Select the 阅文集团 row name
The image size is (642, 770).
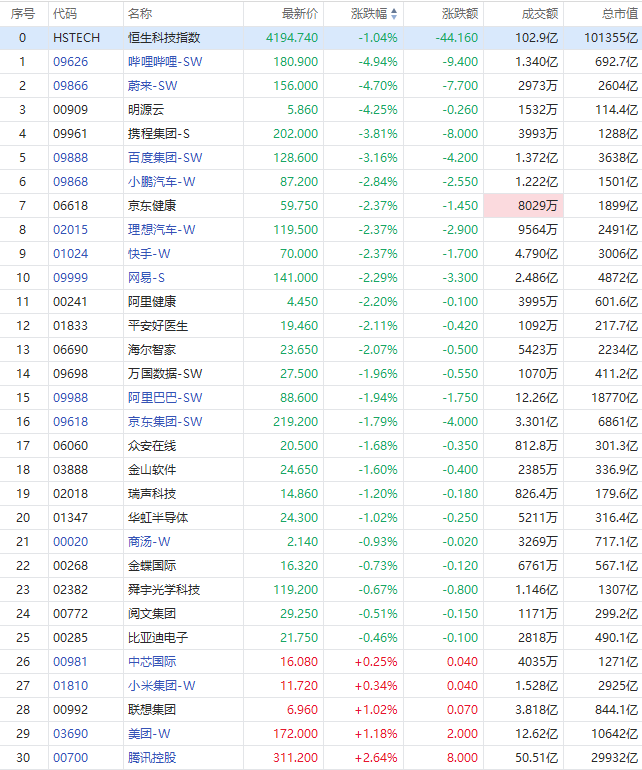152,614
